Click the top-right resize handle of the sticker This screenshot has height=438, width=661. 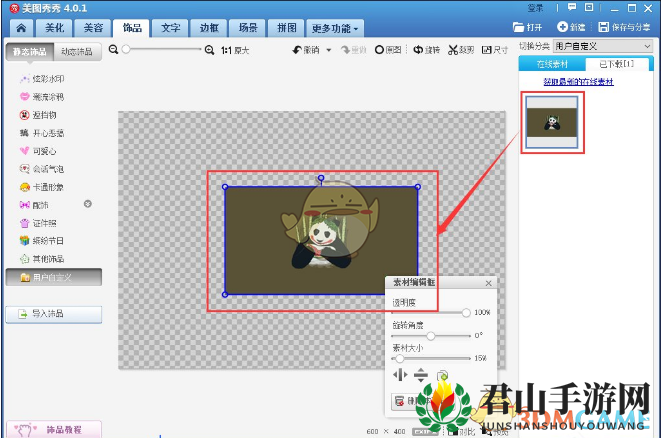point(418,187)
